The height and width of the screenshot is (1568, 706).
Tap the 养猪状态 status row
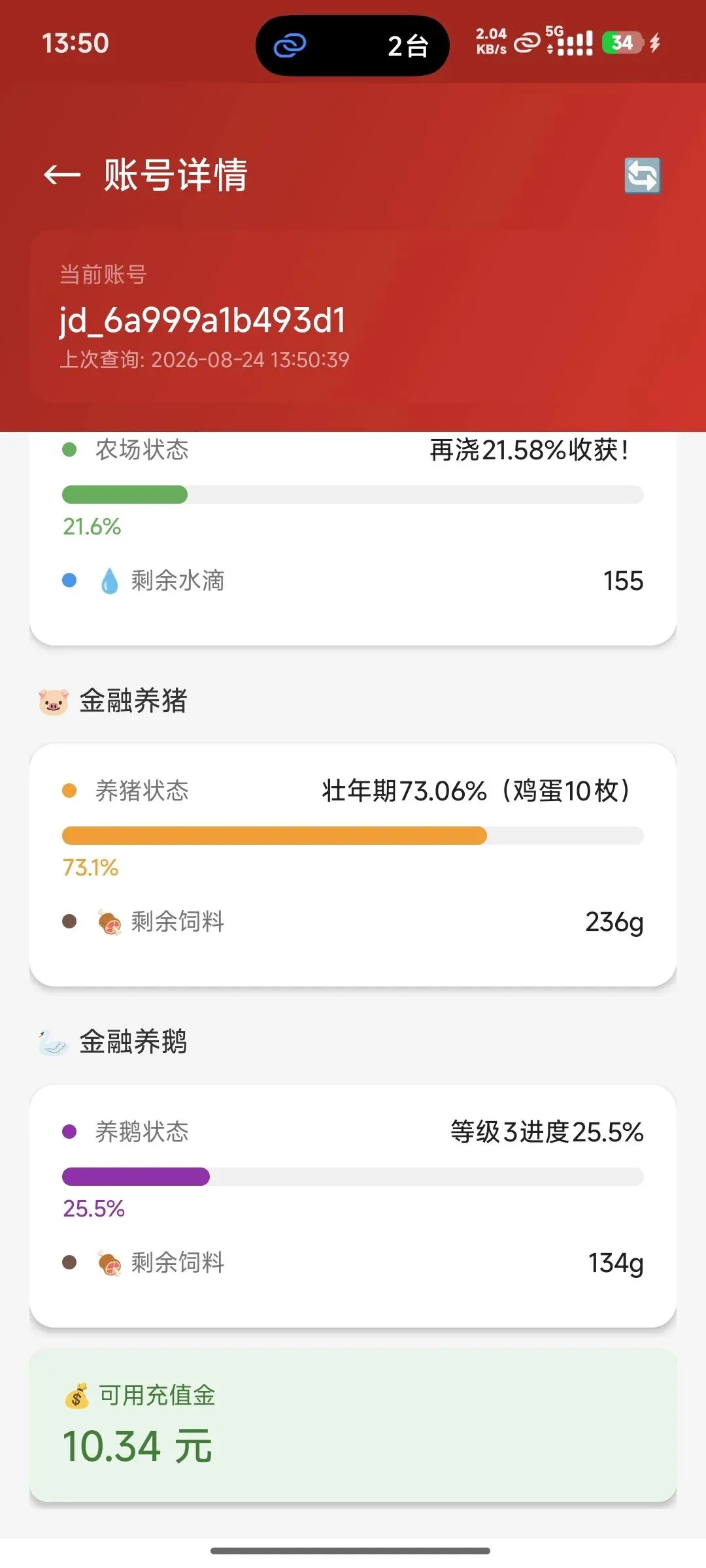tap(353, 791)
